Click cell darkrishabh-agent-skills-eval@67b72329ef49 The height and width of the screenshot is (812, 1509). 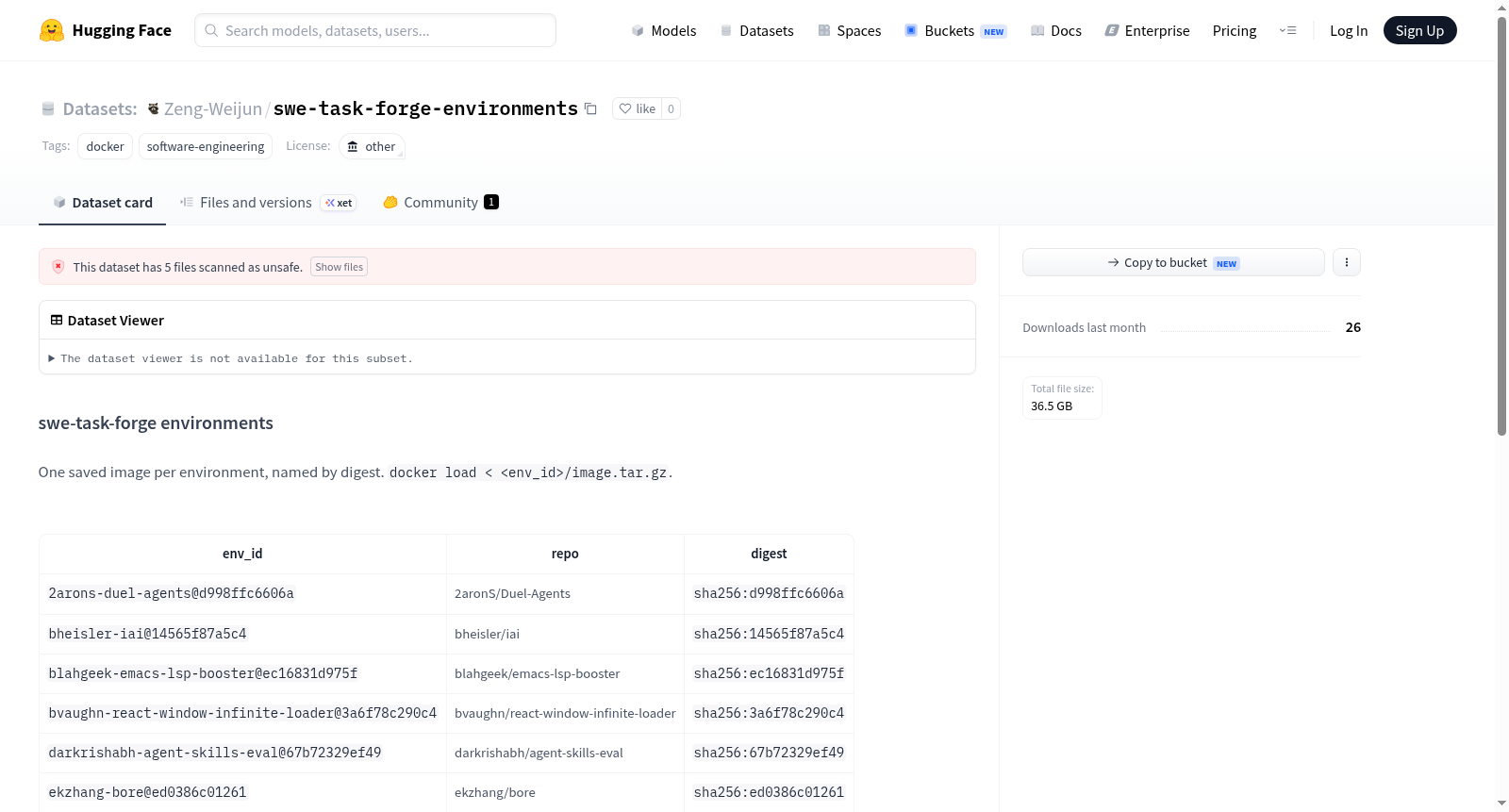click(215, 753)
